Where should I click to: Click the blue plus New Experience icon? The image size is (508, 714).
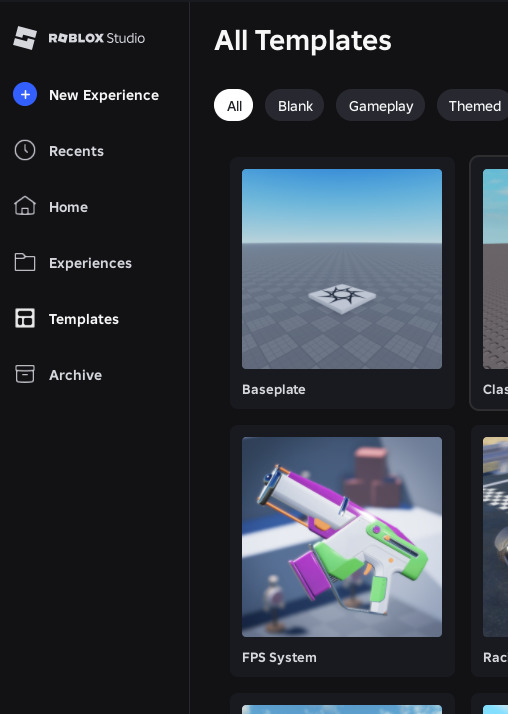[25, 94]
